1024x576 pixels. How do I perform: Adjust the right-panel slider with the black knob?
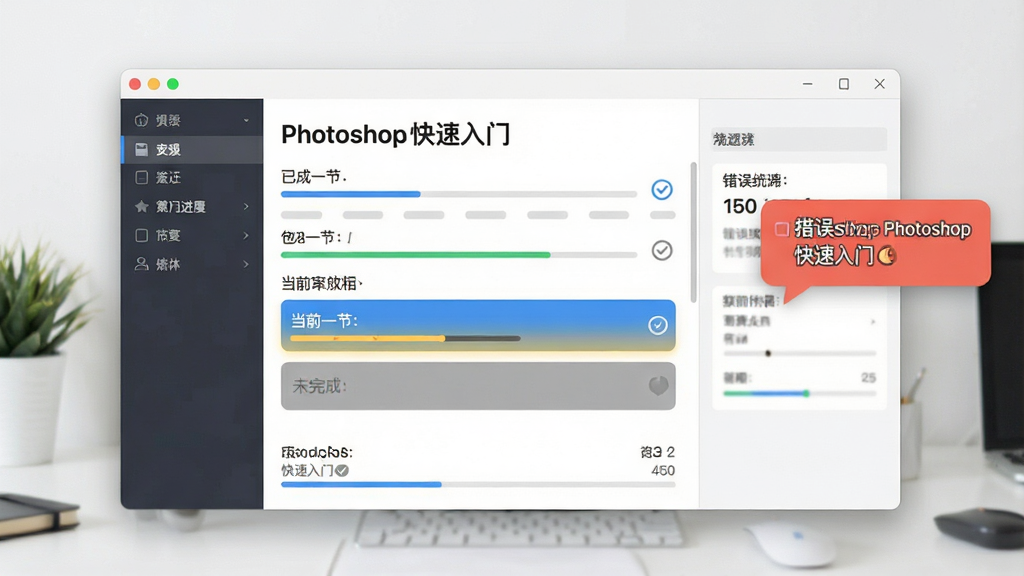799,353
